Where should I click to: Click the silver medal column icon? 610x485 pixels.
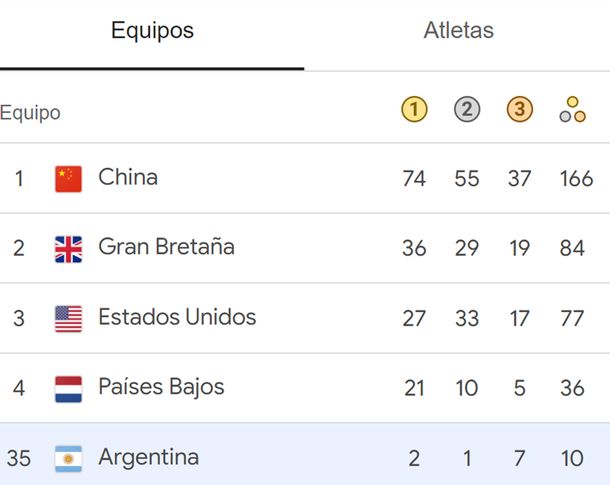[467, 110]
